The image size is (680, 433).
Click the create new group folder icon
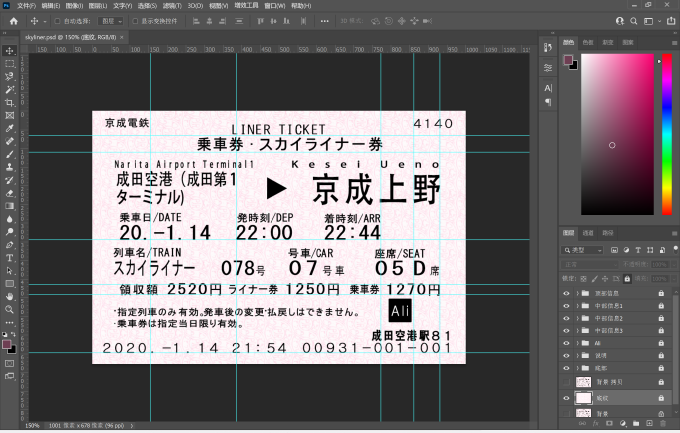point(636,423)
